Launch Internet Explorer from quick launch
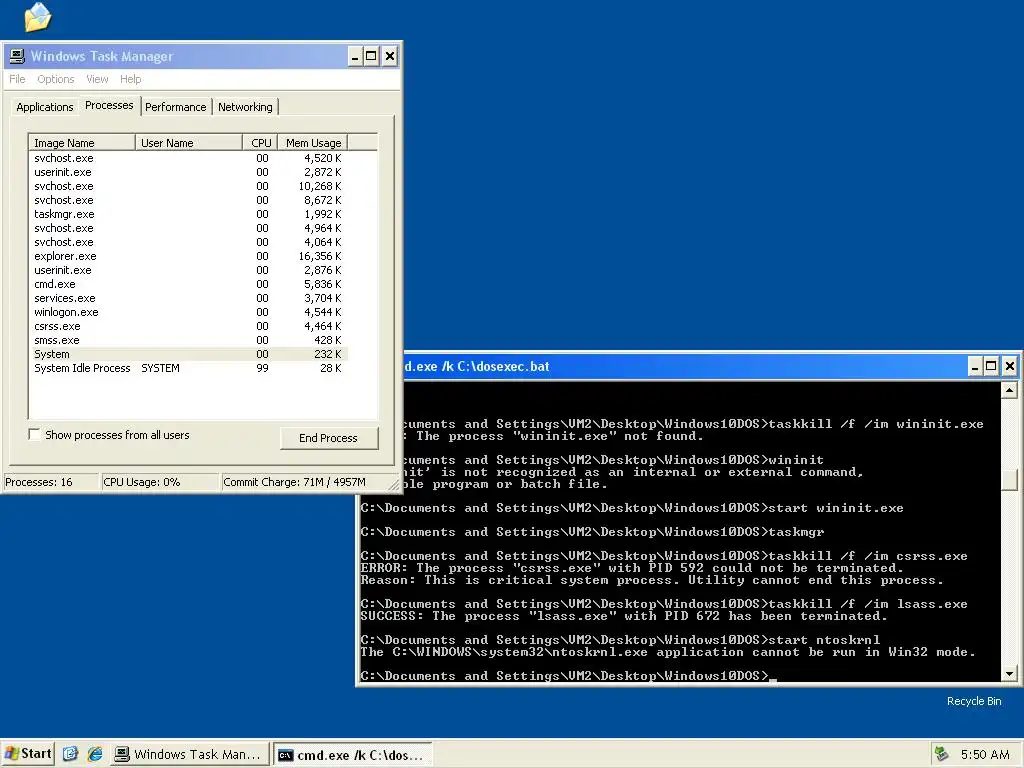Screen dimensions: 1024x768 (x=95, y=754)
